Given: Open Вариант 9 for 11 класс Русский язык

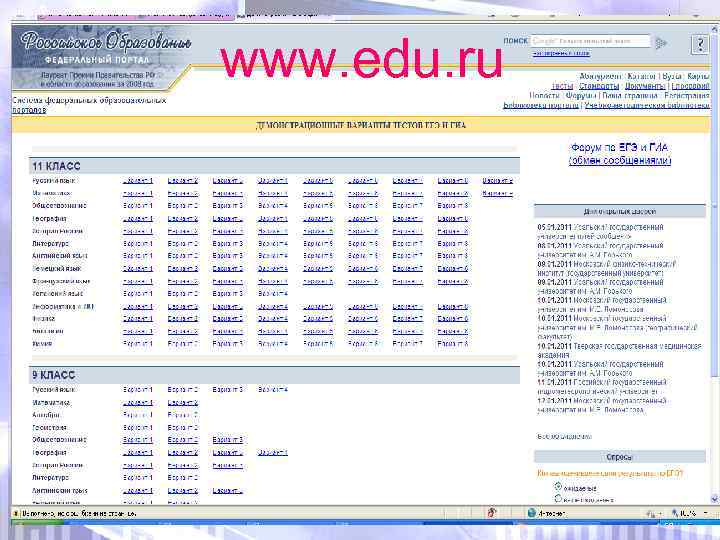Looking at the screenshot, I should (497, 180).
